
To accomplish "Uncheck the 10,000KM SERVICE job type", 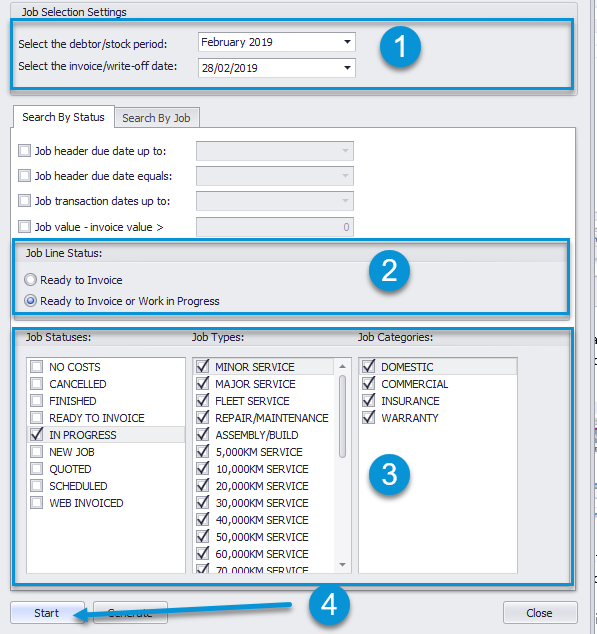I will pos(203,469).
